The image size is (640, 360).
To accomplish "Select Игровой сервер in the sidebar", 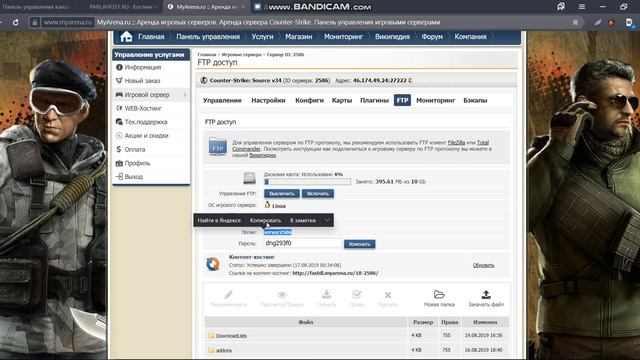I will pos(147,95).
